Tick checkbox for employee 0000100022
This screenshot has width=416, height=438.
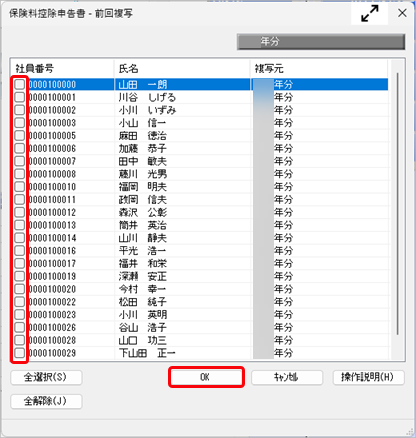click(20, 301)
